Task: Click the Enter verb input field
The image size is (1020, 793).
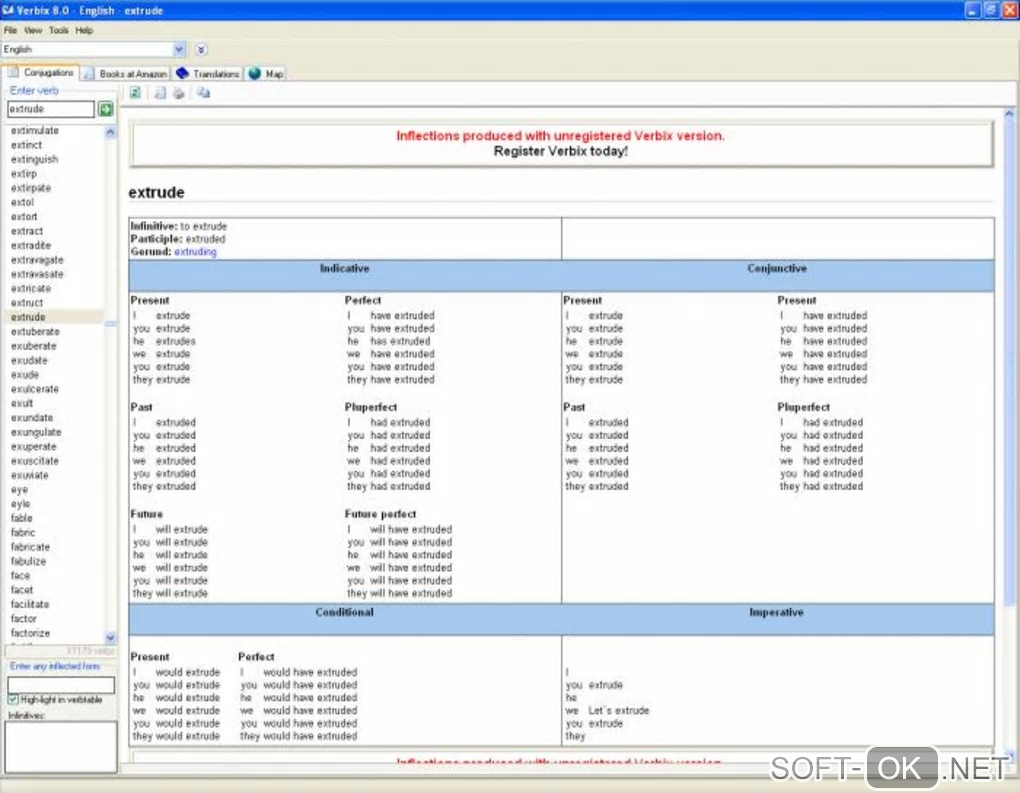Action: click(x=51, y=109)
